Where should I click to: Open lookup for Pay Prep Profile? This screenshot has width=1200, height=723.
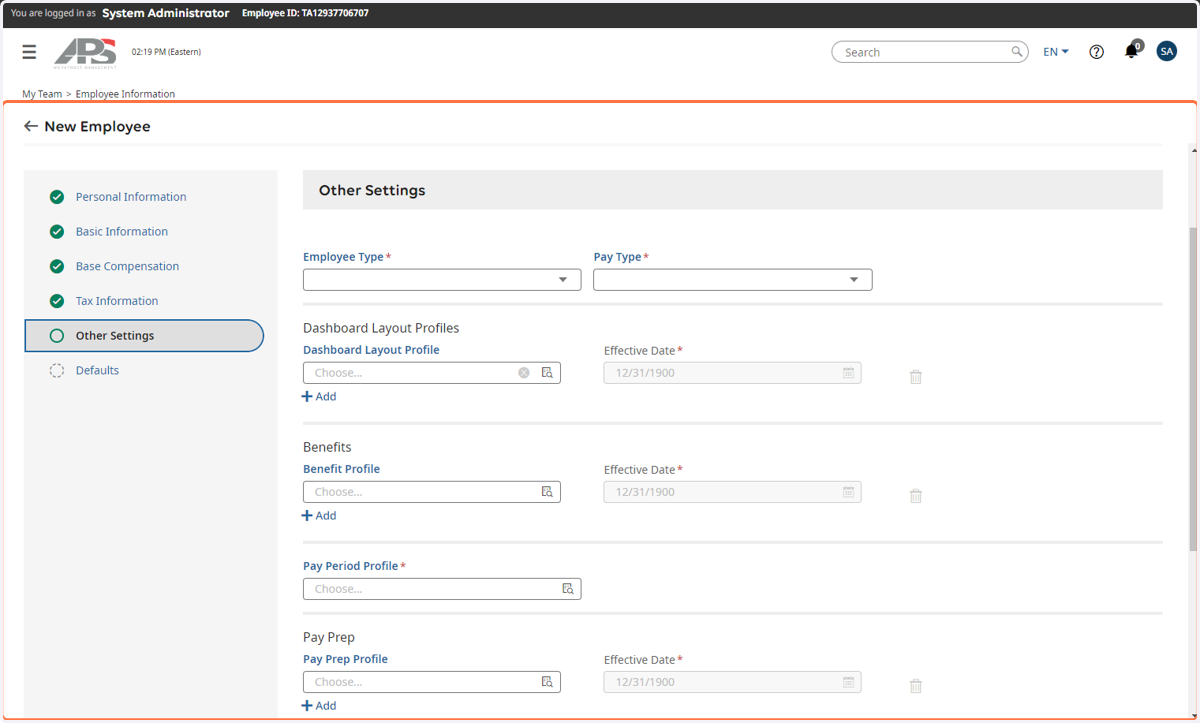(547, 682)
